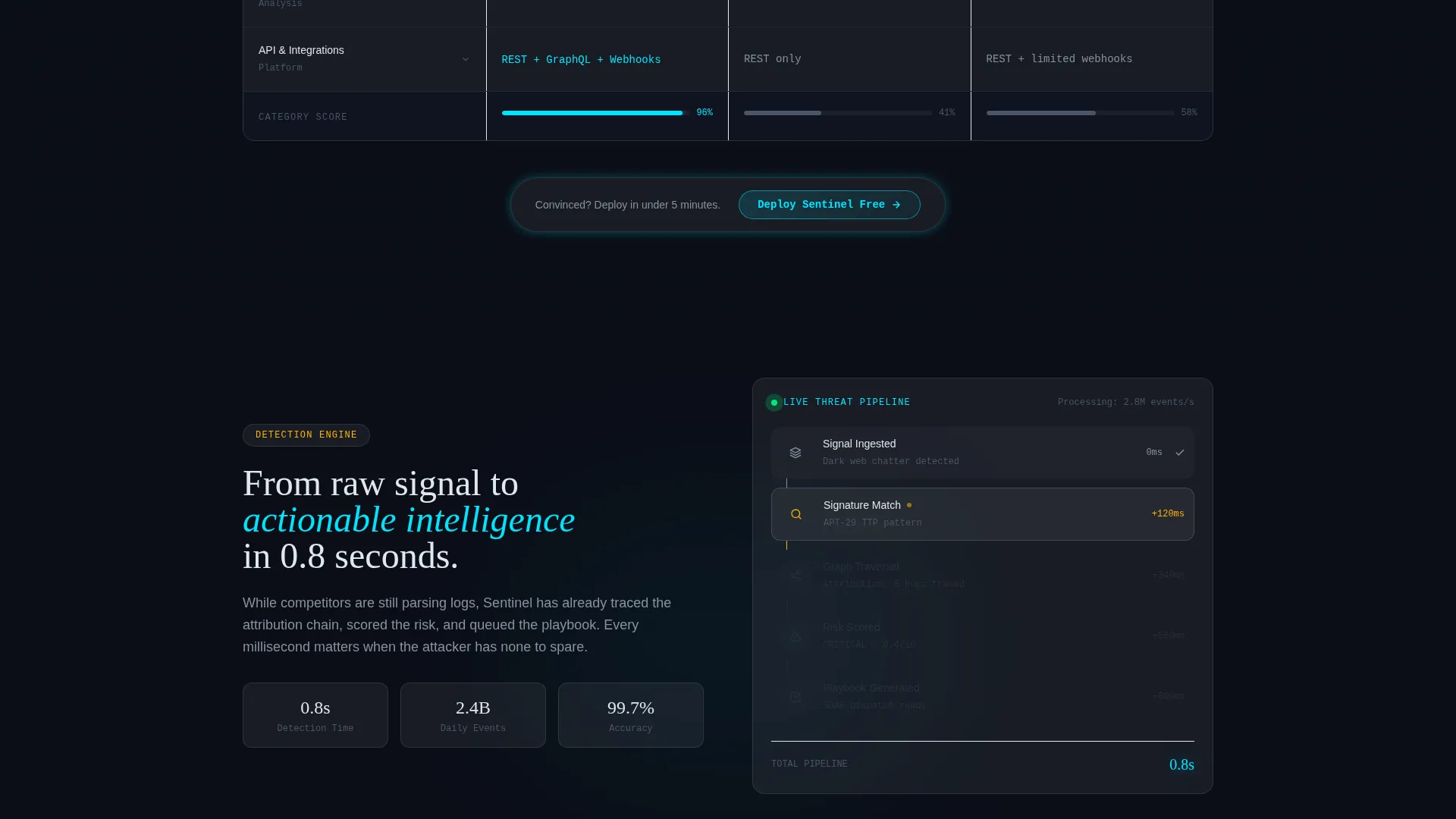This screenshot has width=1456, height=819.
Task: Click the "Platform" subtitle under API & Integrations
Action: (x=281, y=68)
